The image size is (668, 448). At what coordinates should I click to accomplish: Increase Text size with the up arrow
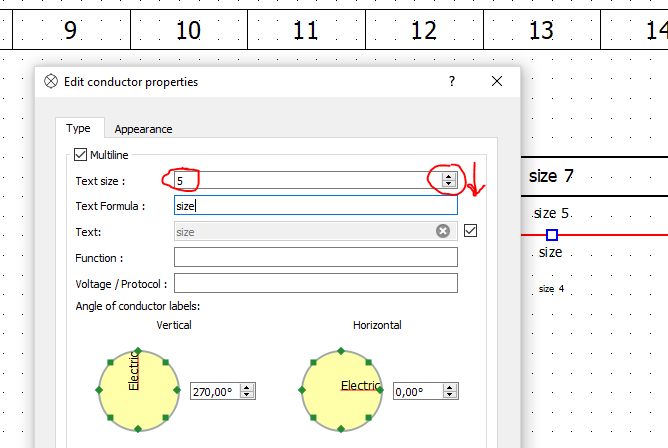tap(449, 176)
